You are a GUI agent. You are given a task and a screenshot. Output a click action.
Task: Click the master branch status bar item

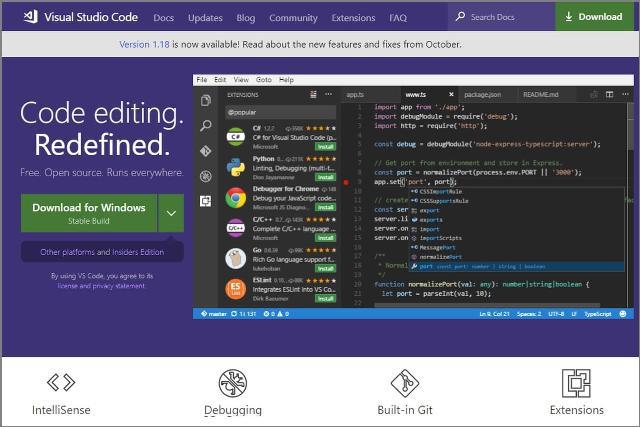click(x=213, y=314)
